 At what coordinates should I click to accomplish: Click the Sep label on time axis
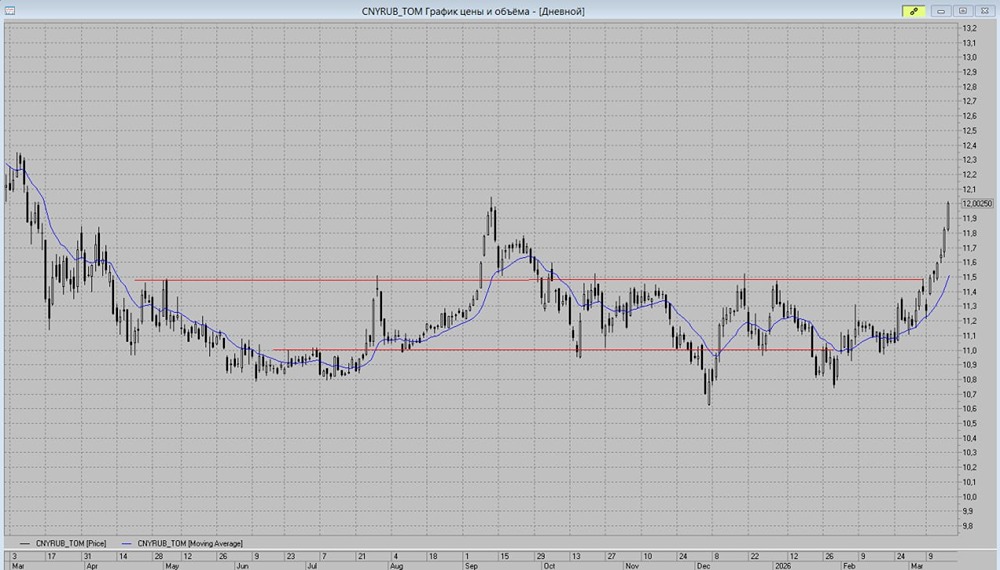(x=472, y=565)
